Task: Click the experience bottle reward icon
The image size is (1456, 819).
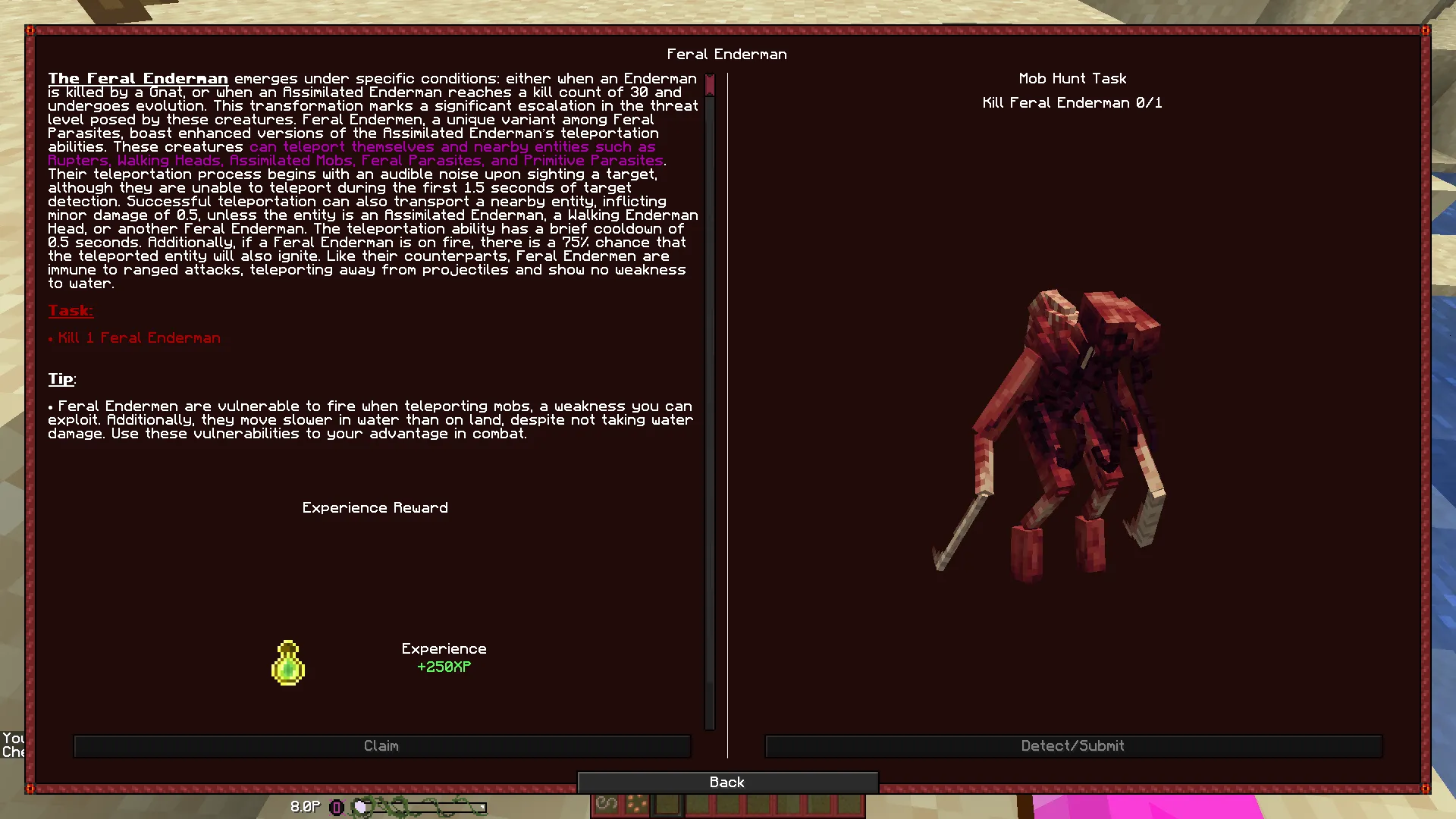Action: (x=288, y=662)
